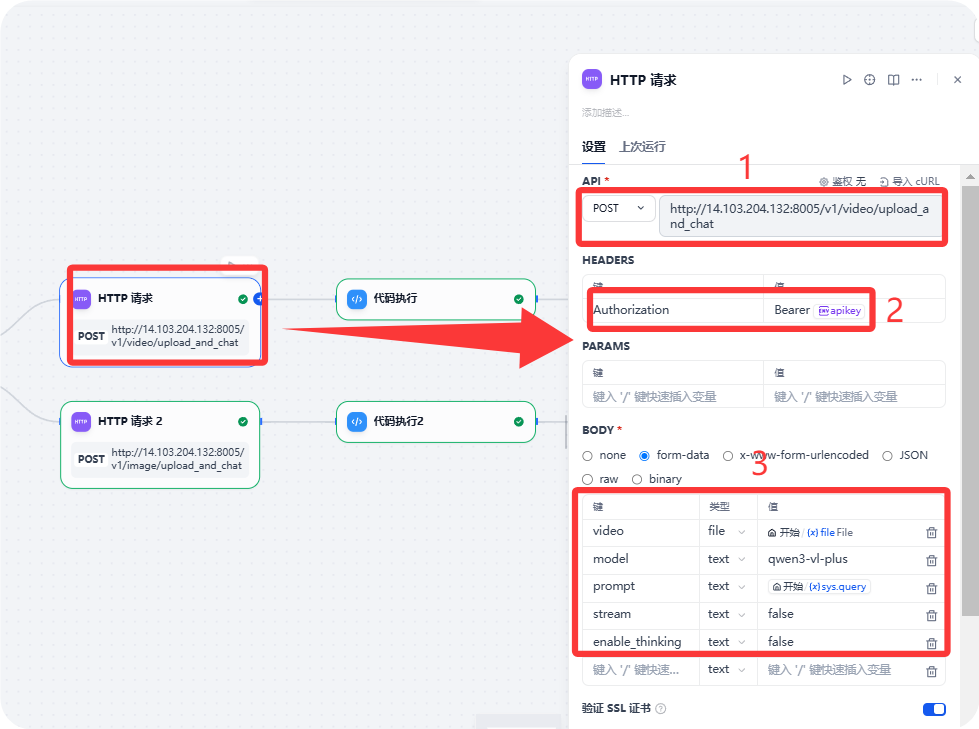This screenshot has height=729, width=979.
Task: Click the SSL certificate help question icon
Action: tap(661, 708)
